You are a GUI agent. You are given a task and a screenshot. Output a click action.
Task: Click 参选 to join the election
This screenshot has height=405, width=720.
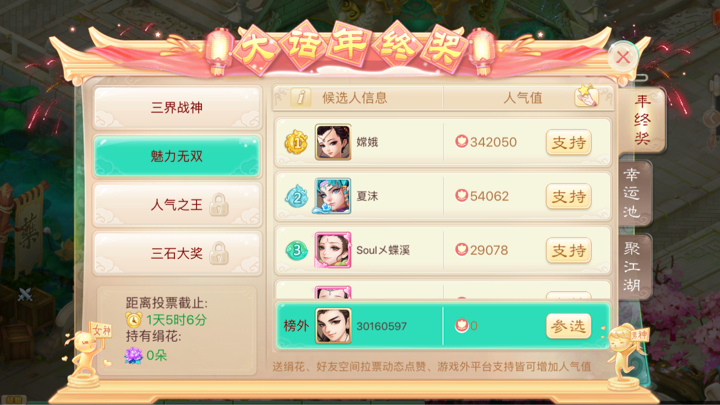(x=568, y=326)
